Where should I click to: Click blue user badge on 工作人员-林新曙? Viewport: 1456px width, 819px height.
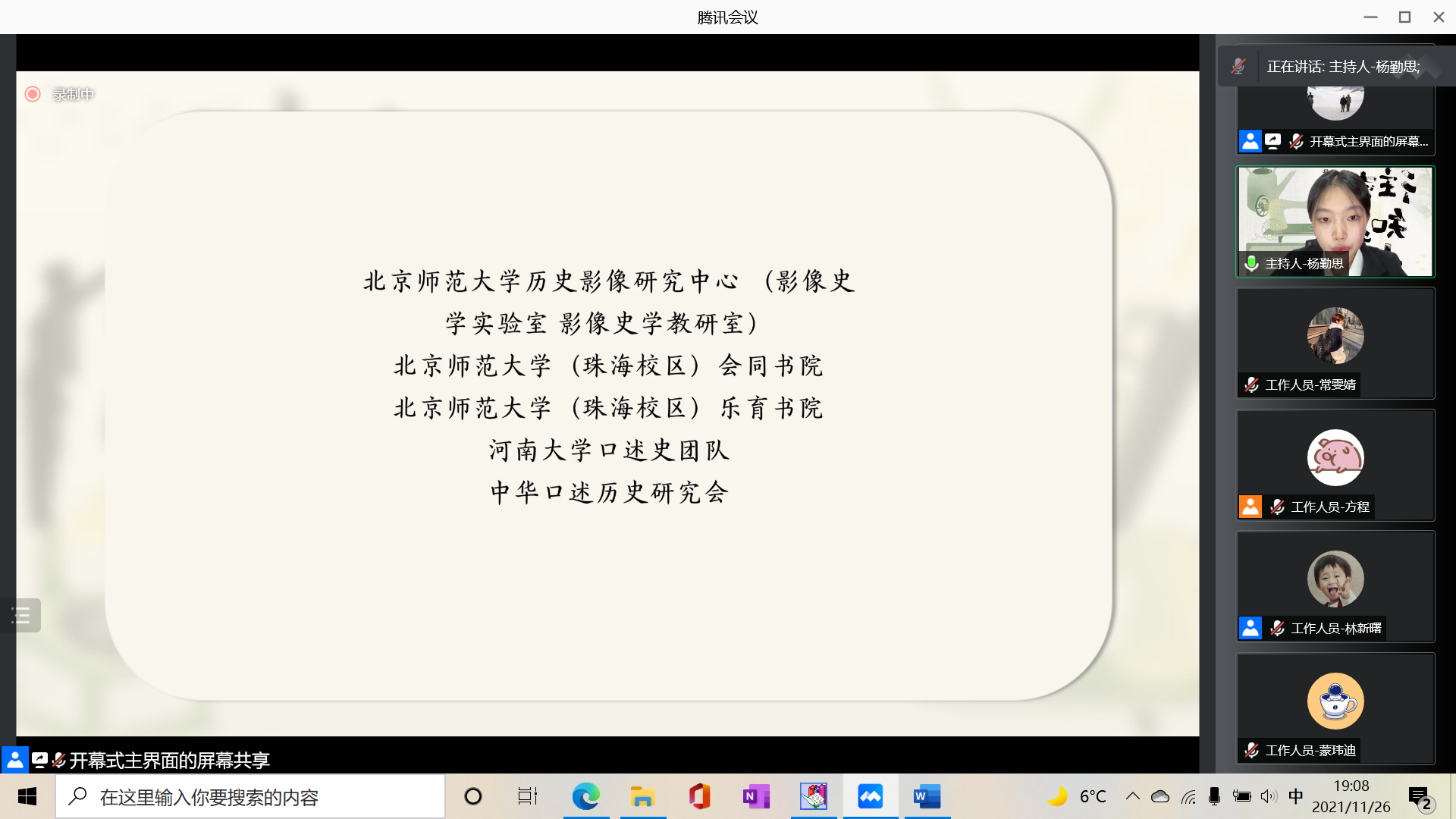1250,628
